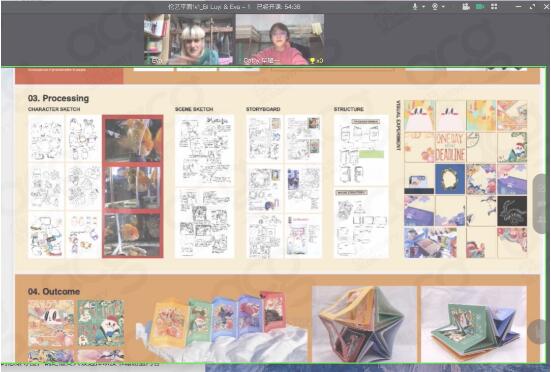Click the 'ONE DAY DEADLINE' visual experiment tile
This screenshot has height=372, width=551.
(450, 148)
